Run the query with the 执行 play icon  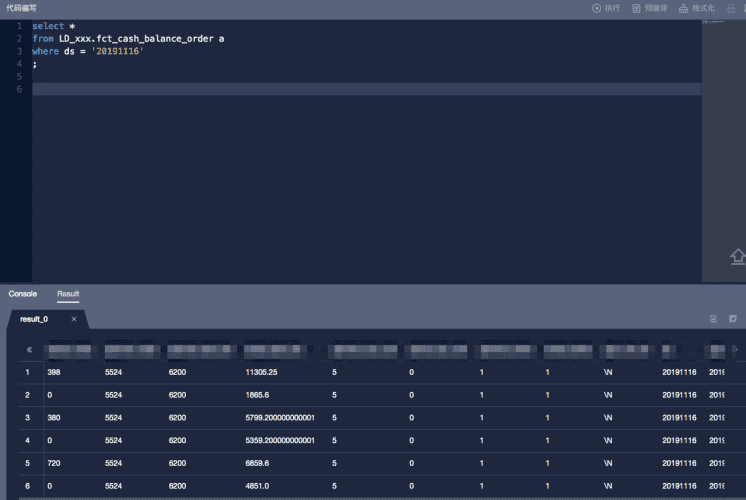click(596, 8)
